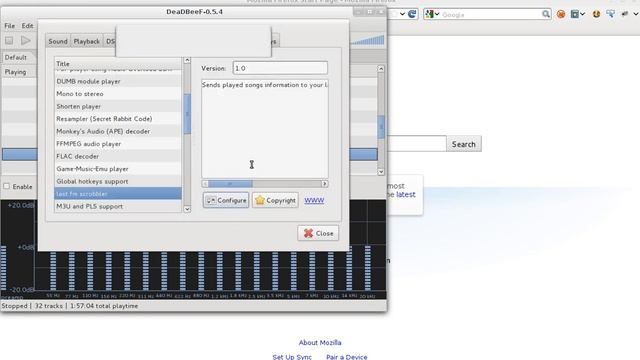Select last.fm scrobbler plugin row
The width and height of the screenshot is (640, 360).
click(x=118, y=194)
